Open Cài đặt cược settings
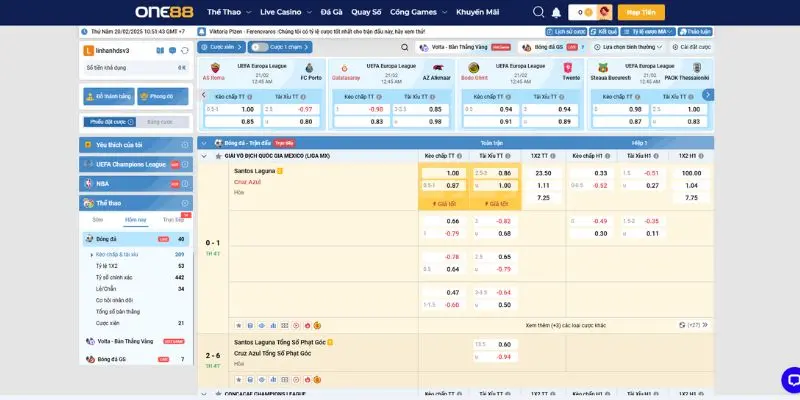Viewport: 800px width, 400px height. 691,47
